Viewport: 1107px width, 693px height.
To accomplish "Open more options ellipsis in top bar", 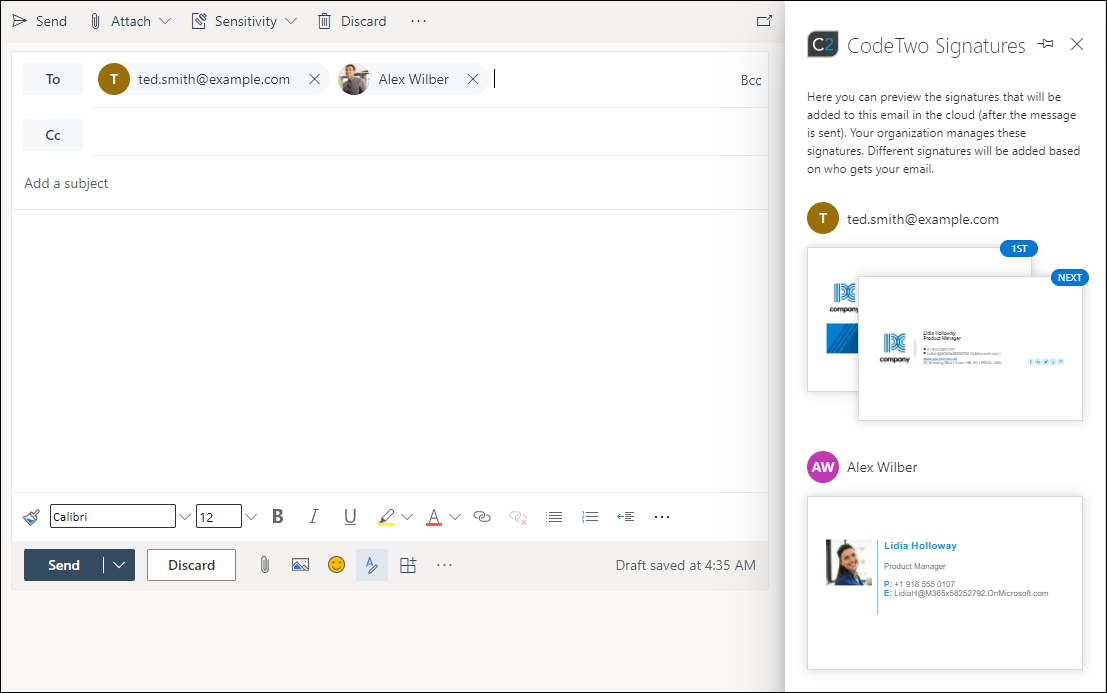I will coord(419,21).
